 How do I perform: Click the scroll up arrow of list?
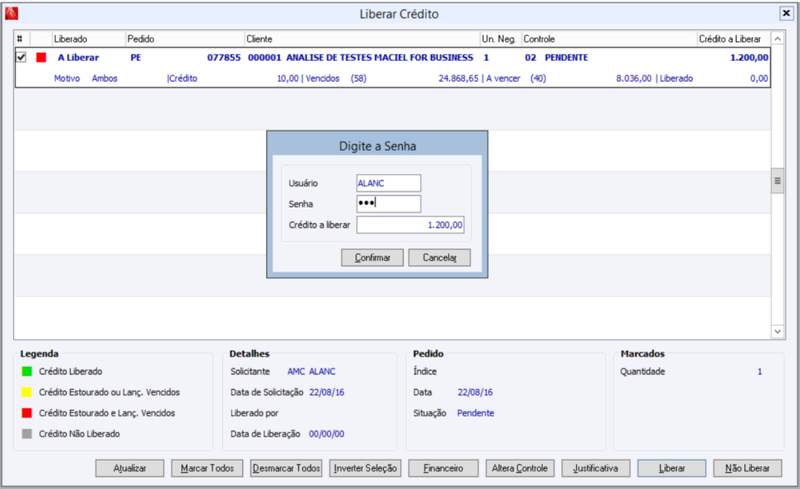(x=777, y=39)
